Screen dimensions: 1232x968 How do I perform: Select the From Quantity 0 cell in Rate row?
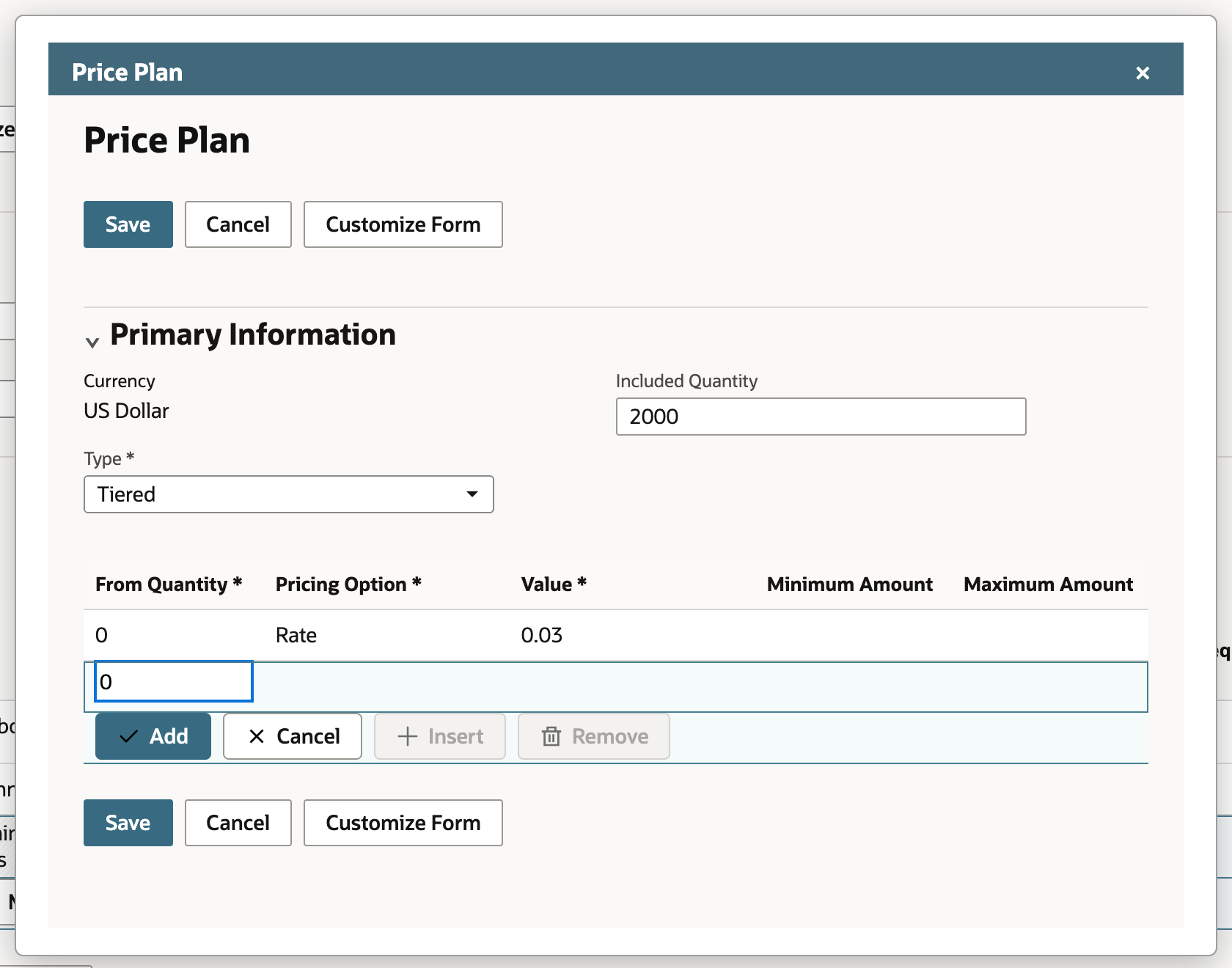coord(102,635)
